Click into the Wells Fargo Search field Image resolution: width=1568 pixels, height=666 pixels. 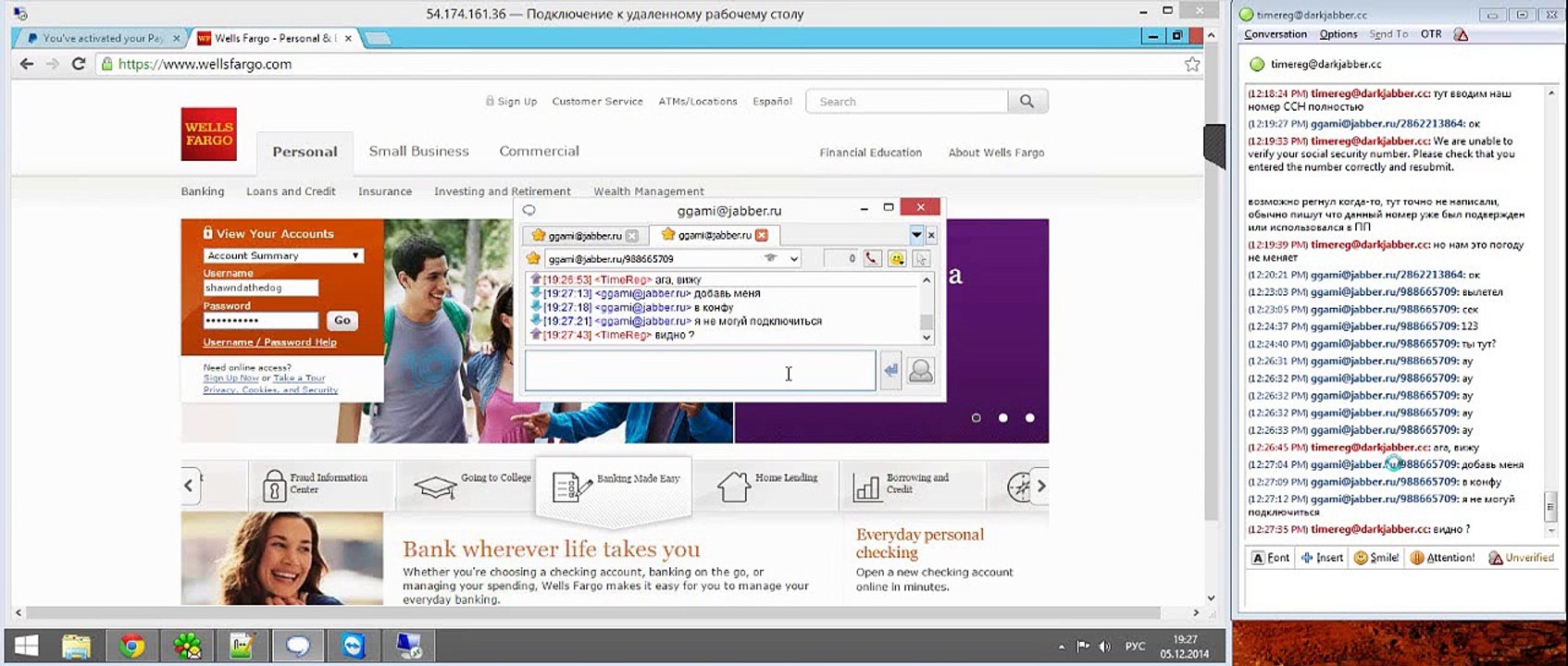[906, 102]
